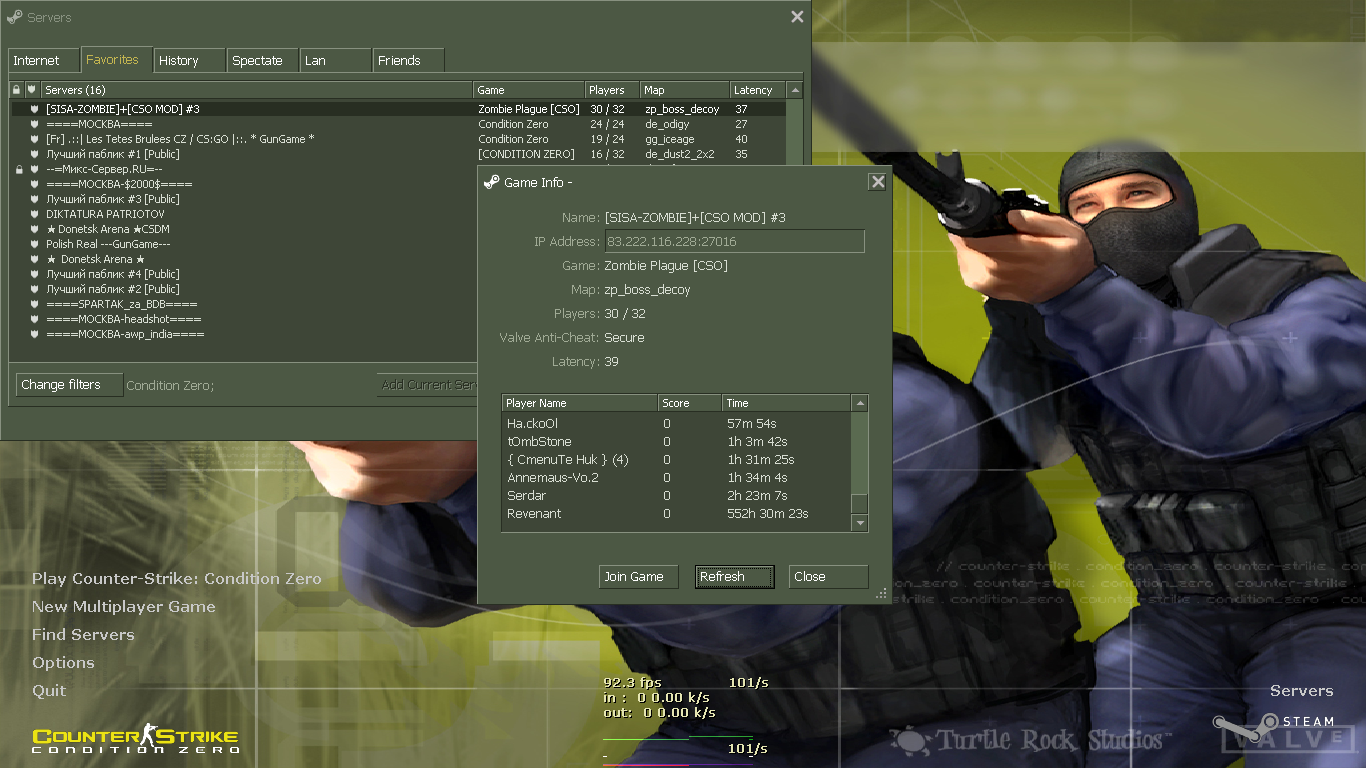Click the IP Address field
The height and width of the screenshot is (768, 1366).
734,241
